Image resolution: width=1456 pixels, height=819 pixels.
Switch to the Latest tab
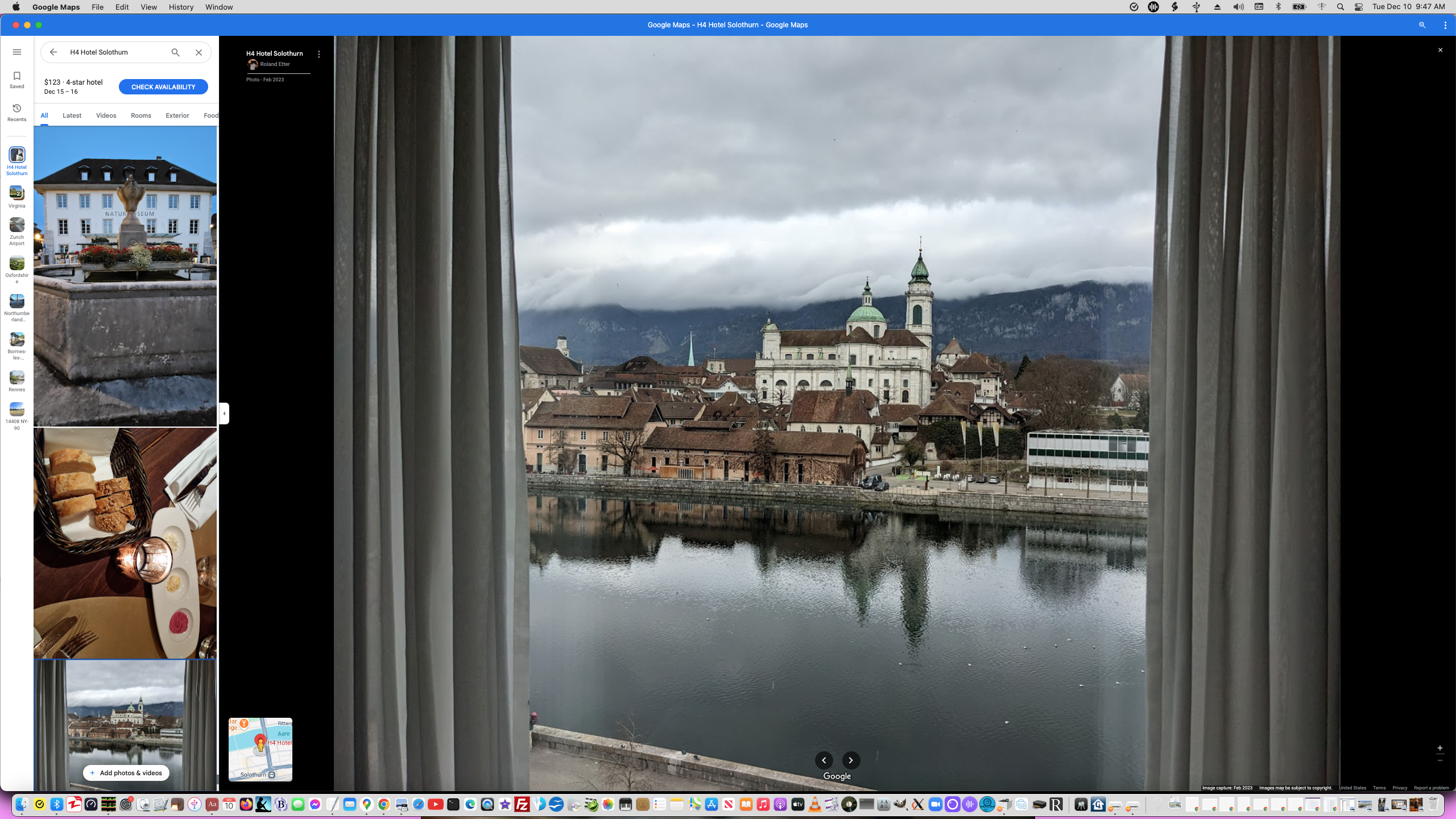tap(72, 115)
